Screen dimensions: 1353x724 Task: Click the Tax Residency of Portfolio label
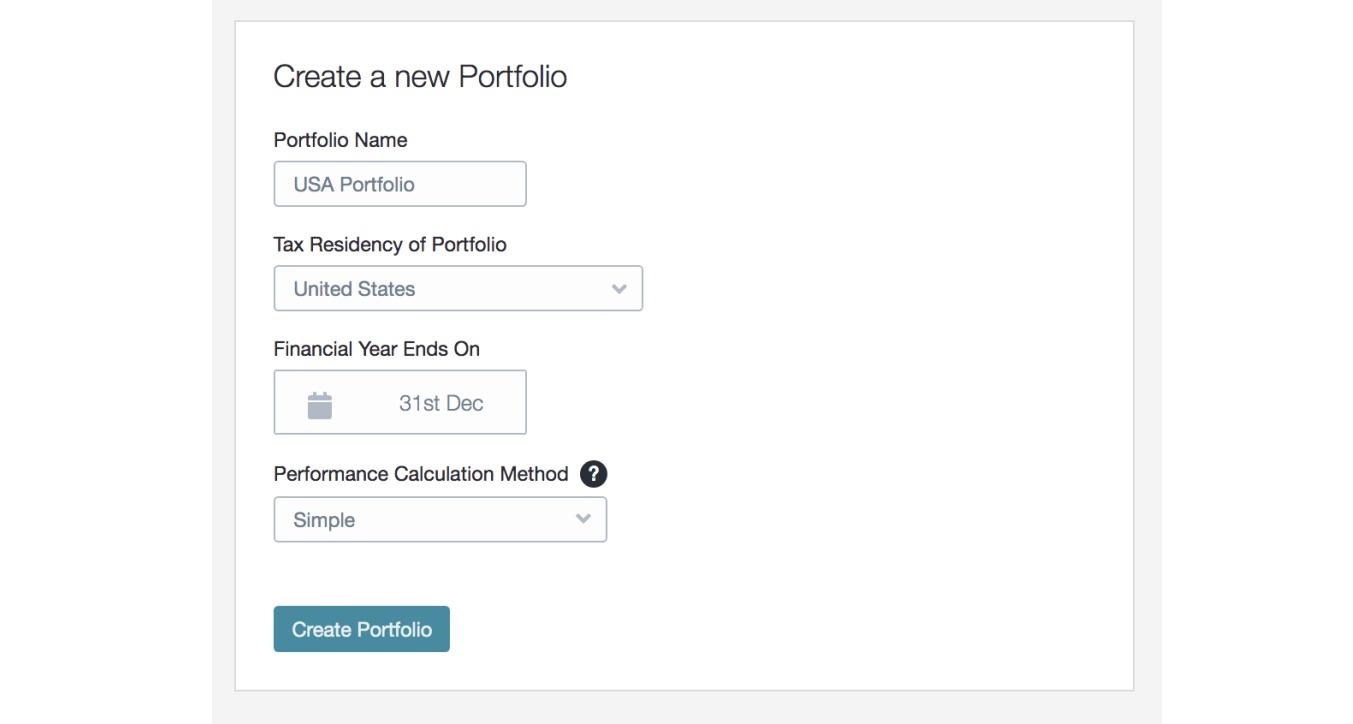[x=390, y=243]
